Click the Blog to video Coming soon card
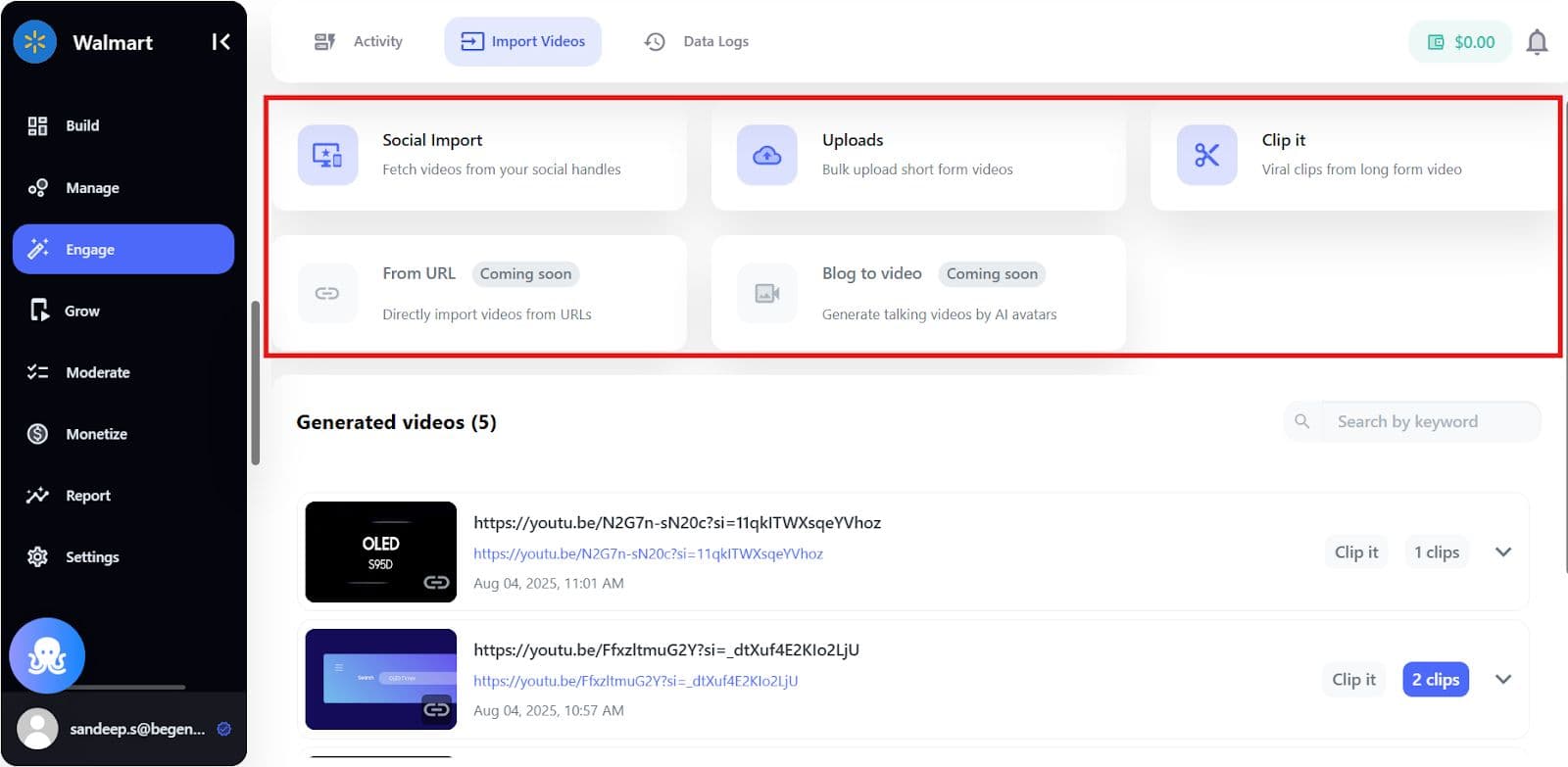 point(918,293)
